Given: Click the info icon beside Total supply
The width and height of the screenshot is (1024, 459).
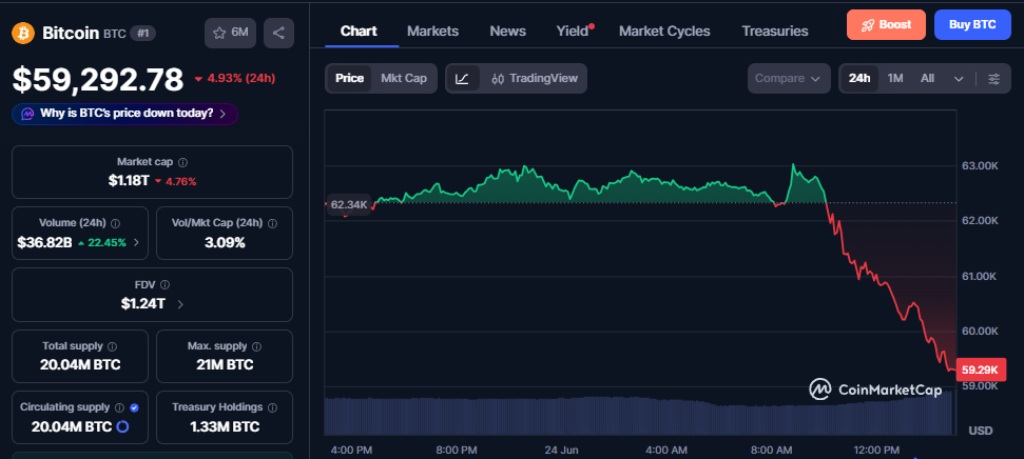Looking at the screenshot, I should [x=112, y=346].
